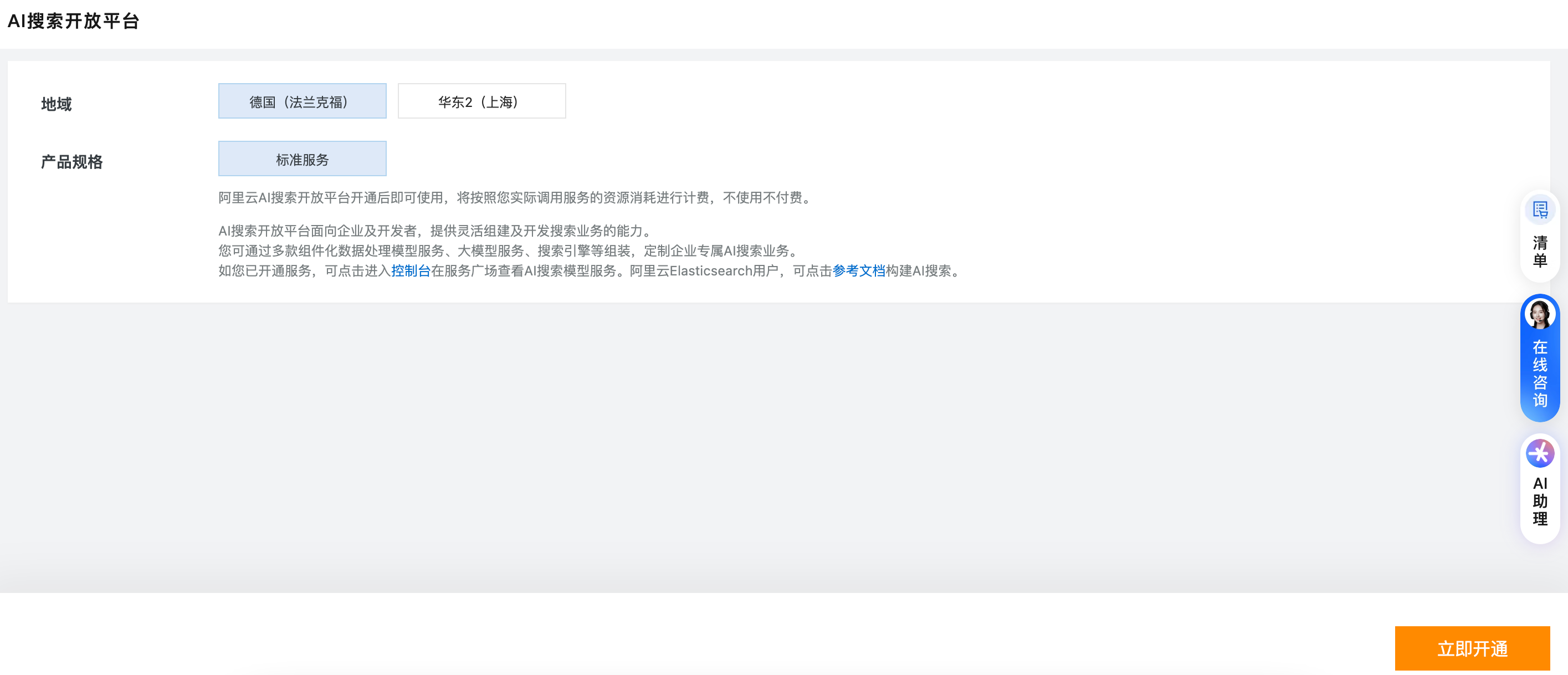Click the 地域 field label
The height and width of the screenshot is (675, 1568).
coord(57,104)
